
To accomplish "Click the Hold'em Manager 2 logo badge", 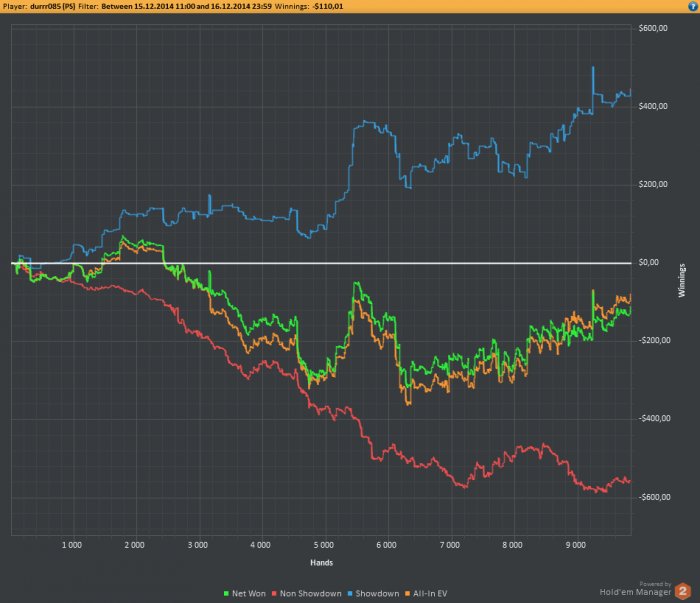I will click(683, 591).
